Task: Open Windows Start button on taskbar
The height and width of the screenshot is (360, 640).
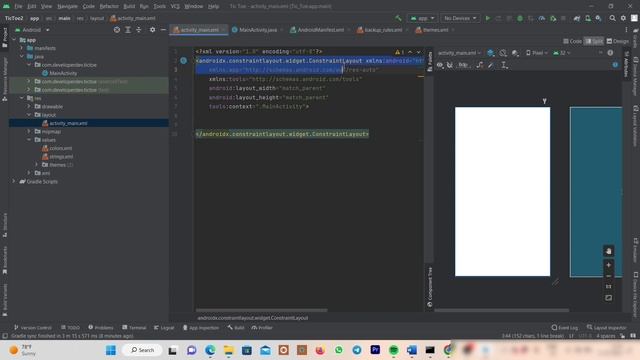Action: (x=111, y=350)
